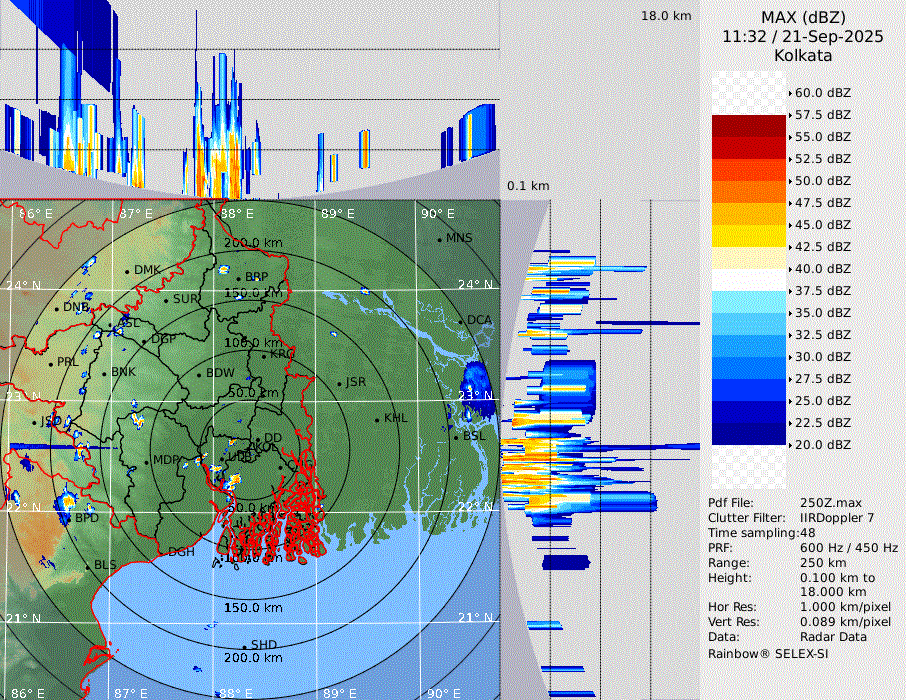
Task: Click the BRP station marker
Action: click(238, 278)
